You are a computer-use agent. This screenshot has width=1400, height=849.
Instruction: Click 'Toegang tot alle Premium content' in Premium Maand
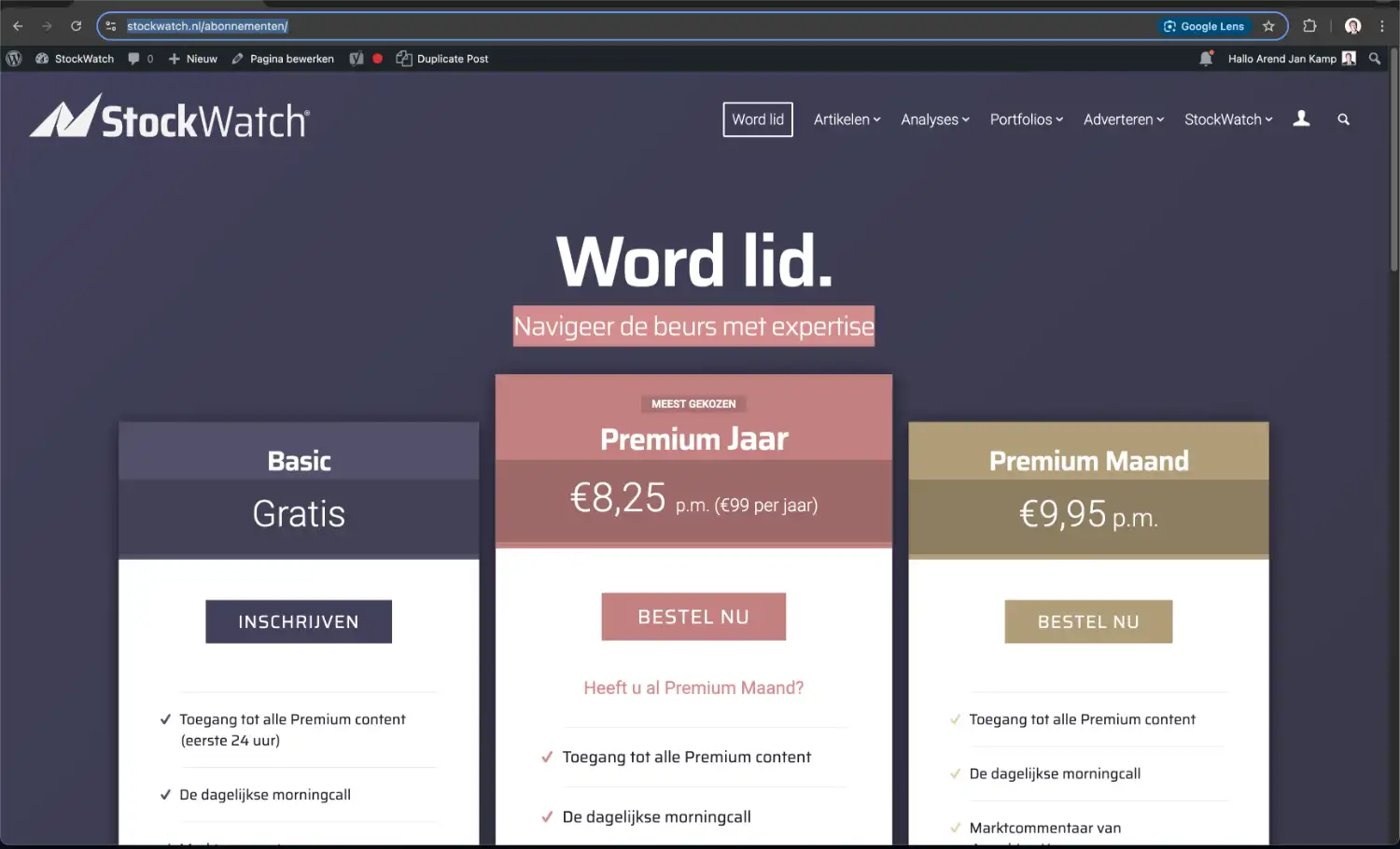(x=1082, y=719)
